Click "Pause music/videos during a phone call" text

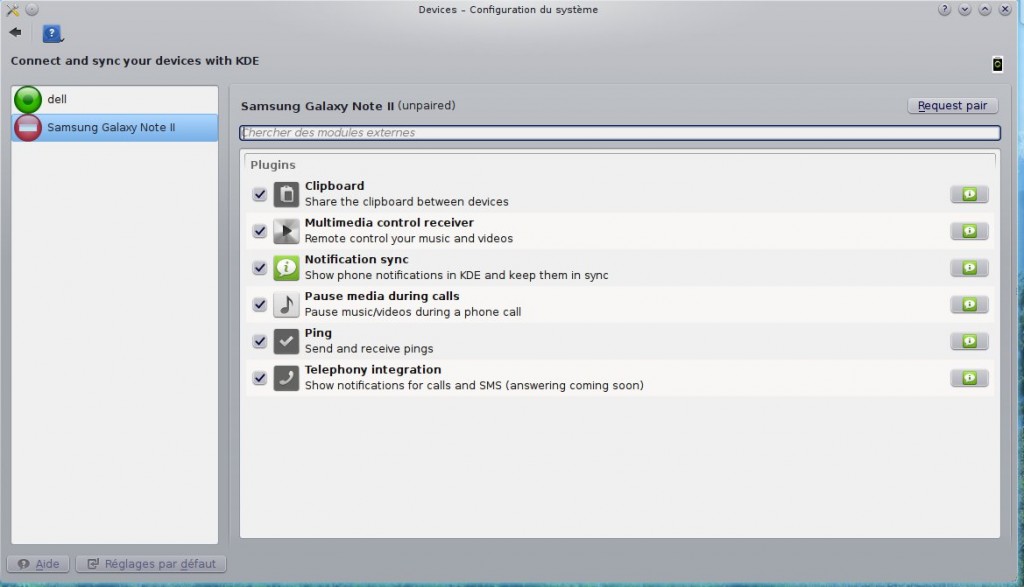[x=413, y=312]
